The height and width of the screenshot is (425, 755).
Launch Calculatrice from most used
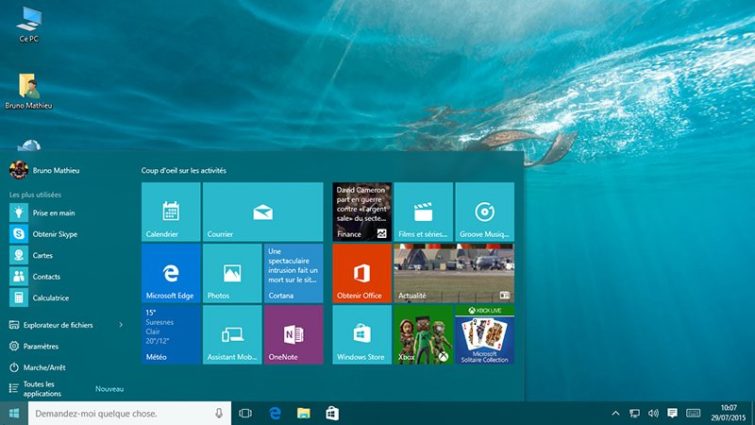pyautogui.click(x=65, y=297)
